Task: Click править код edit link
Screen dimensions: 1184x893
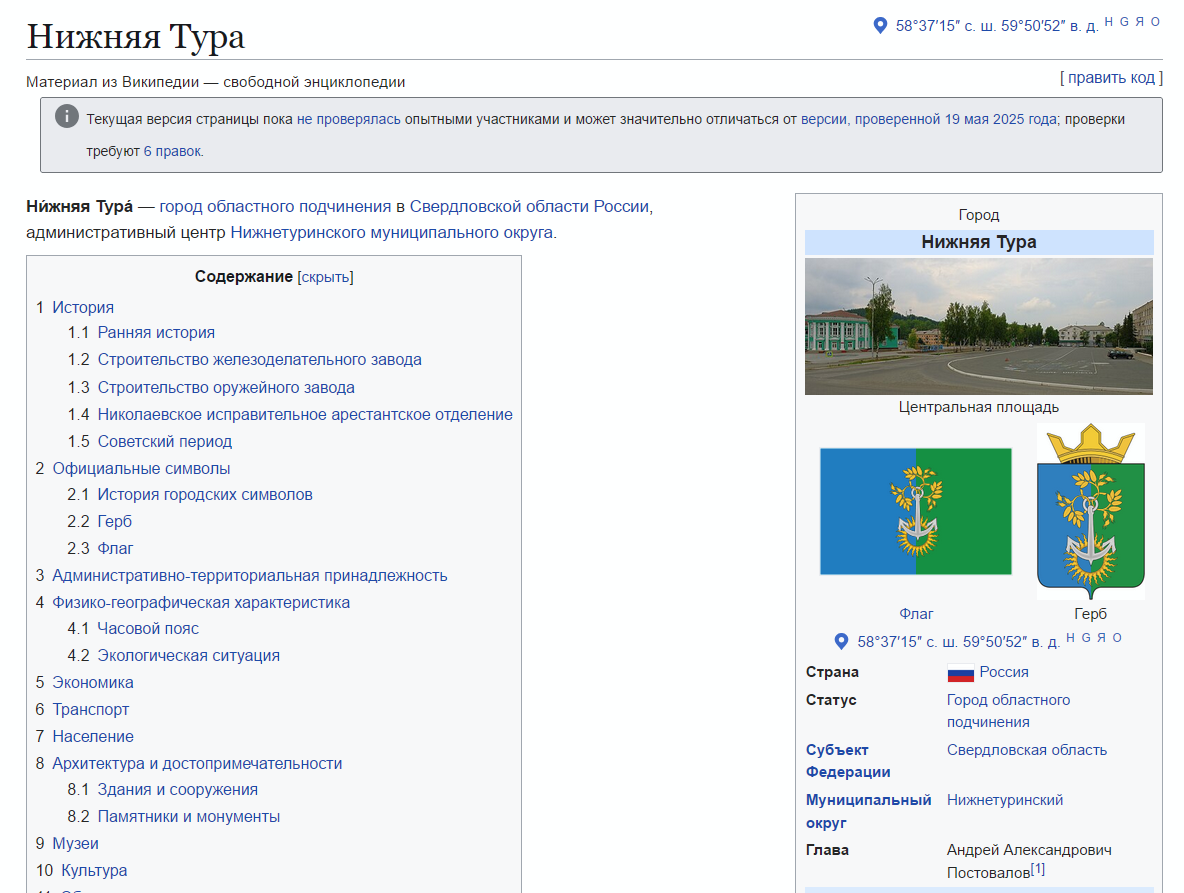Action: coord(1112,77)
